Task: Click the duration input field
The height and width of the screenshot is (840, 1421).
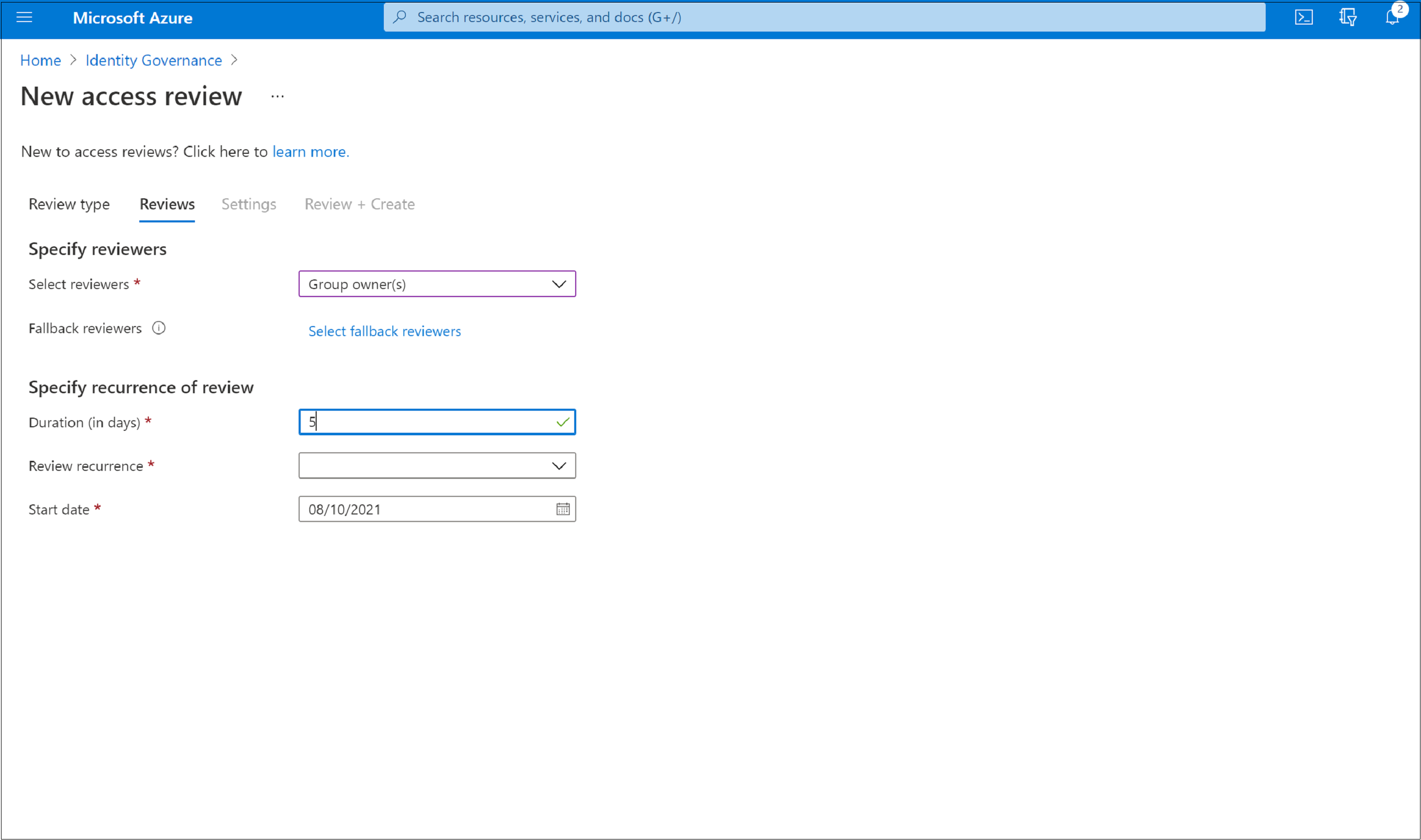Action: (437, 421)
